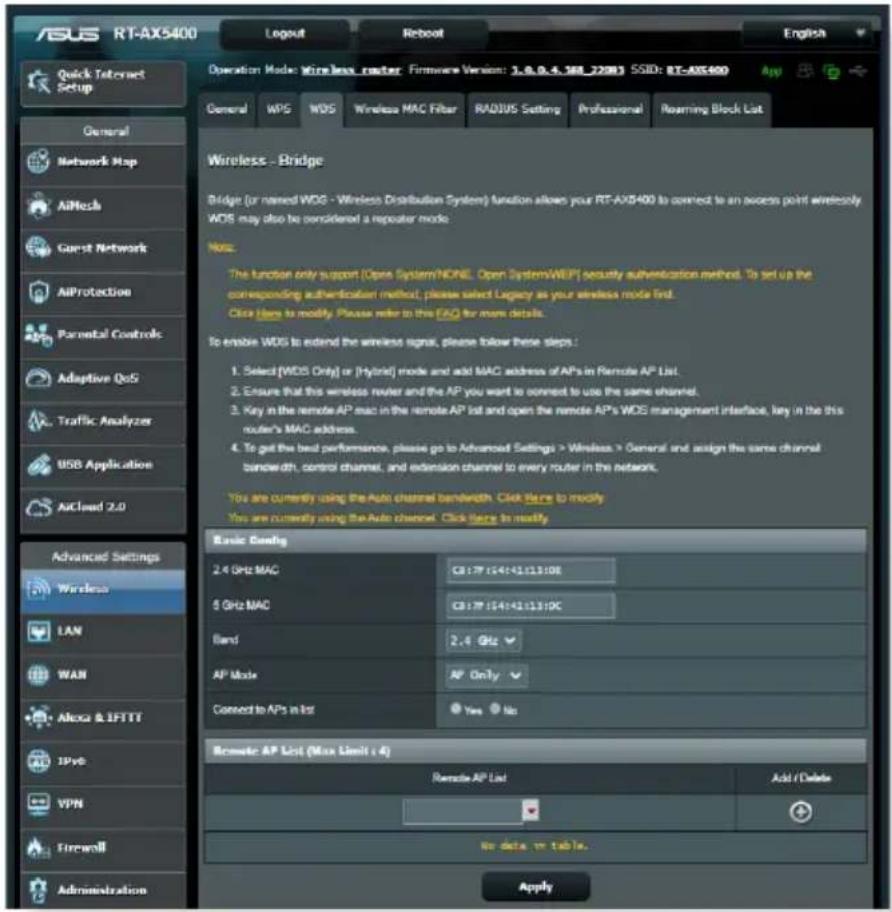The height and width of the screenshot is (912, 892).
Task: Open USB Application icon
Action: coord(39,464)
